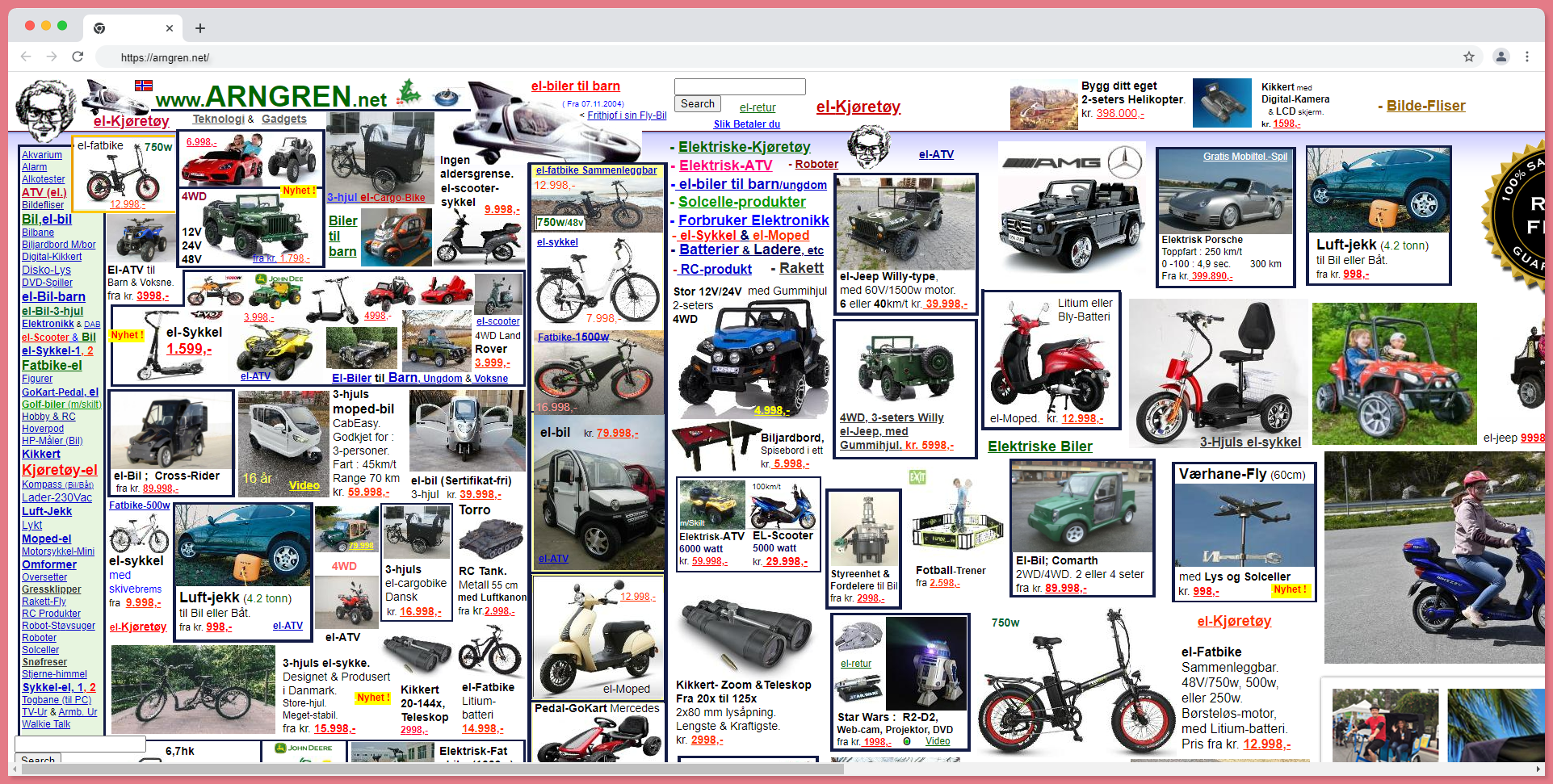The image size is (1553, 784).
Task: Follow the Elektriske-Kjøretøy link
Action: [x=745, y=147]
